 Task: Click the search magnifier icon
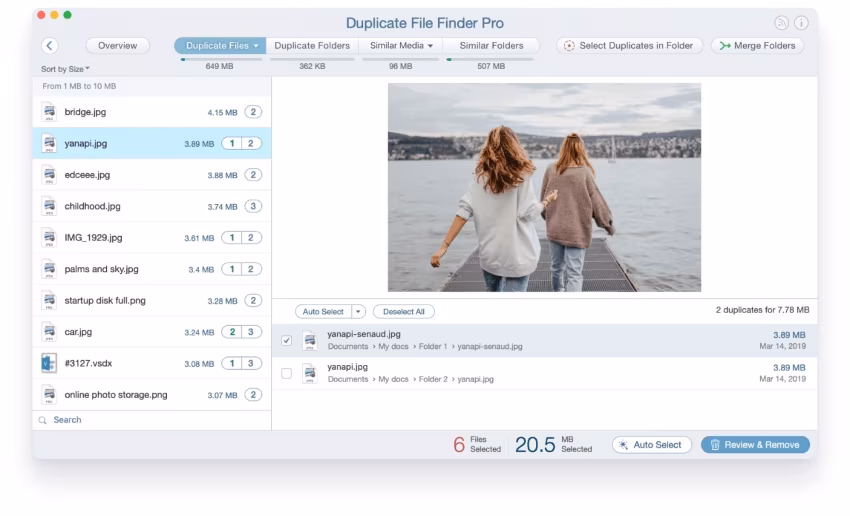pos(43,420)
